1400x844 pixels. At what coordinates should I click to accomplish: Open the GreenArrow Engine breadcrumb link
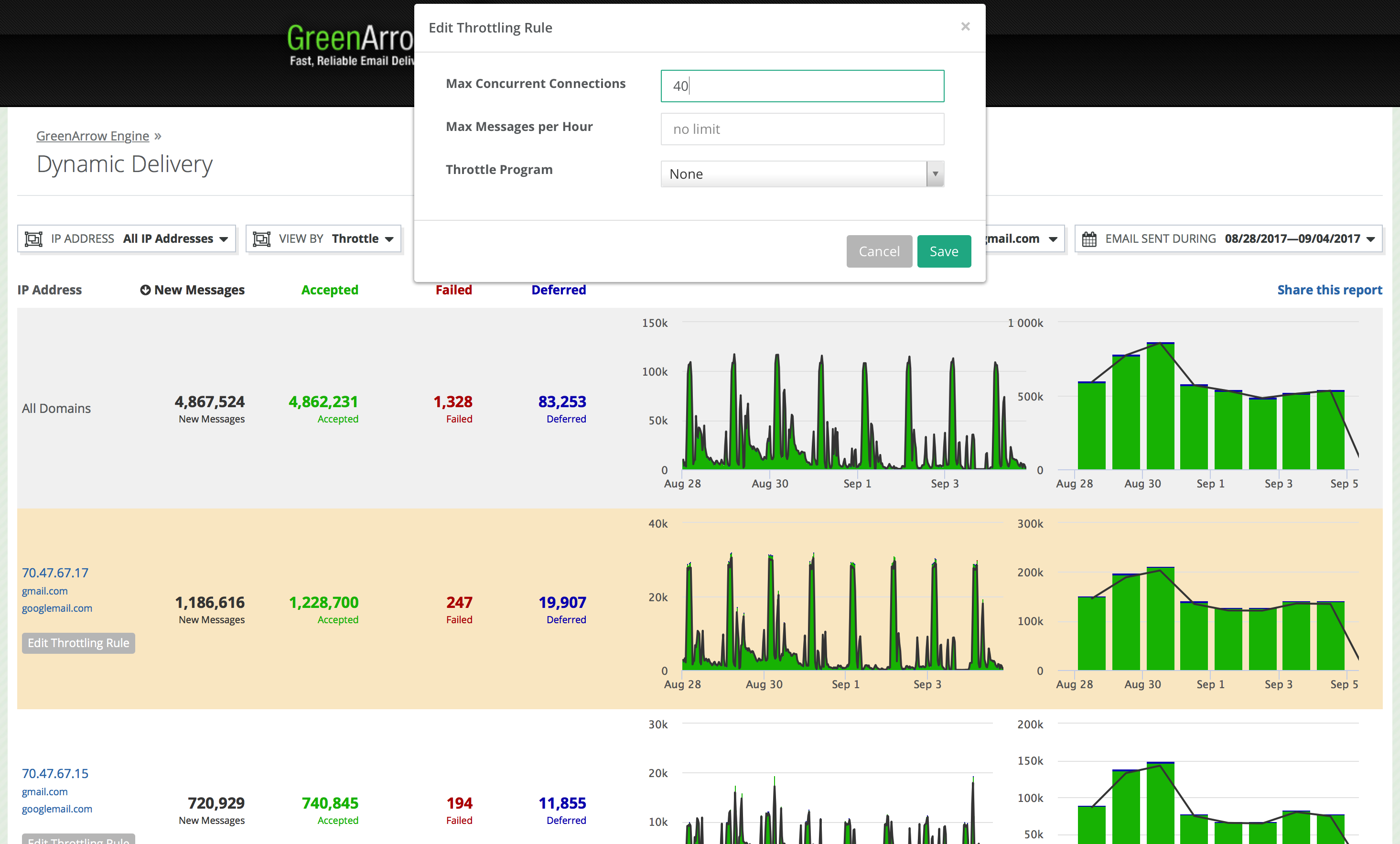(93, 136)
